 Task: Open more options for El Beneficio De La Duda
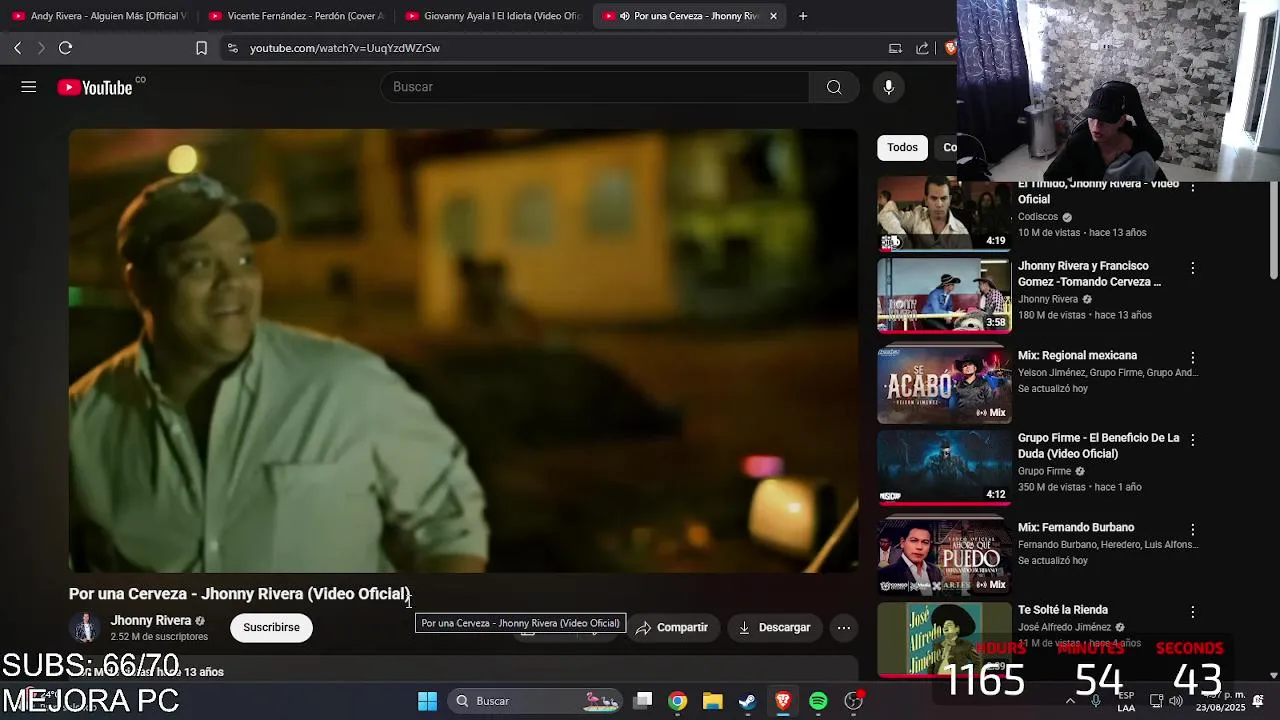coord(1192,440)
